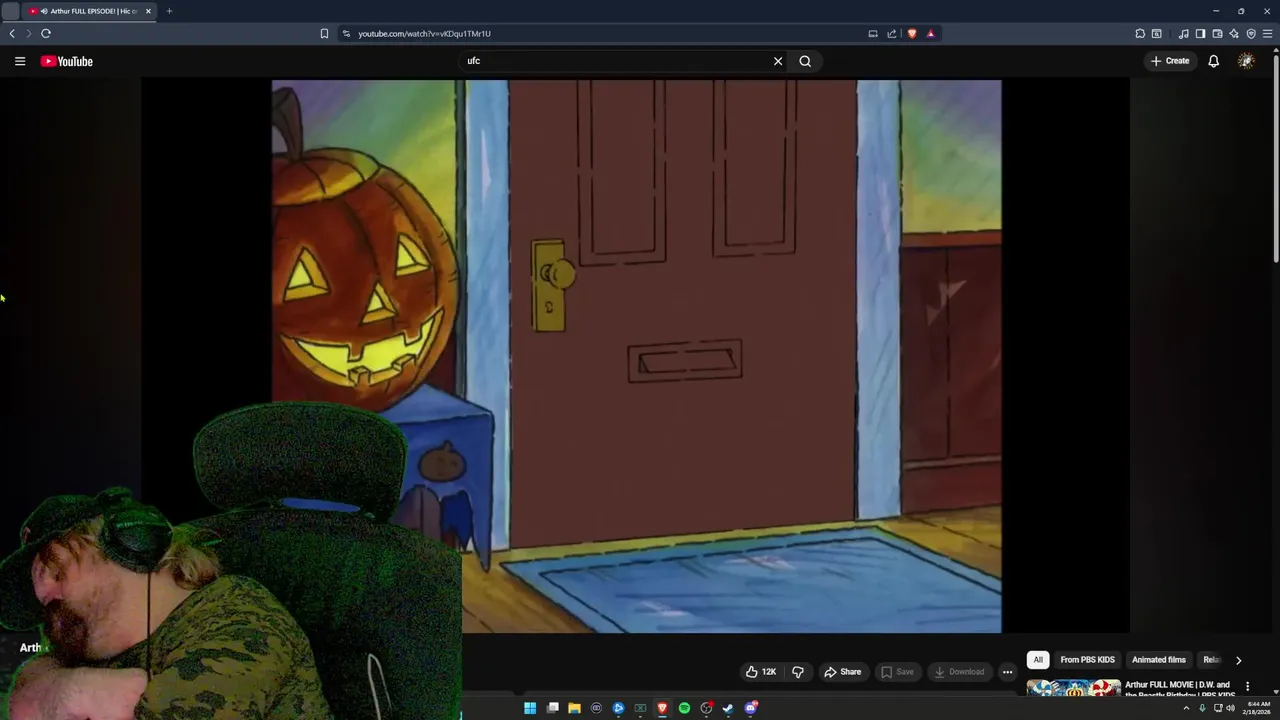Close the Arthur FULL EPISODE tab
The height and width of the screenshot is (720, 1280).
[148, 11]
